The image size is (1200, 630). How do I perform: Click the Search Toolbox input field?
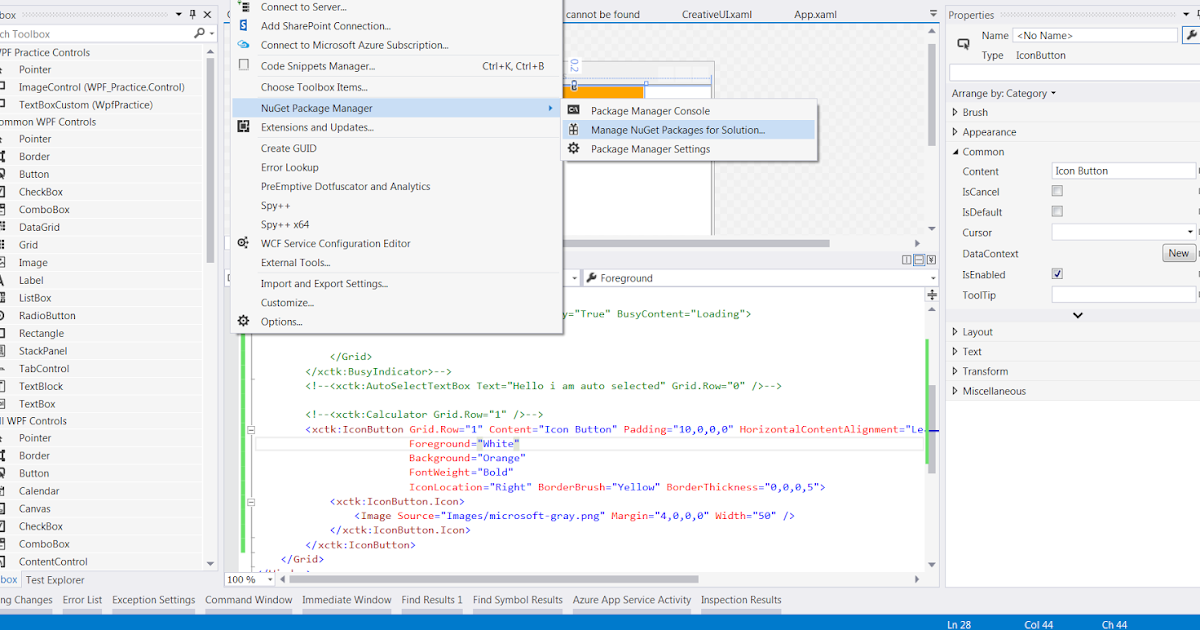[x=95, y=33]
